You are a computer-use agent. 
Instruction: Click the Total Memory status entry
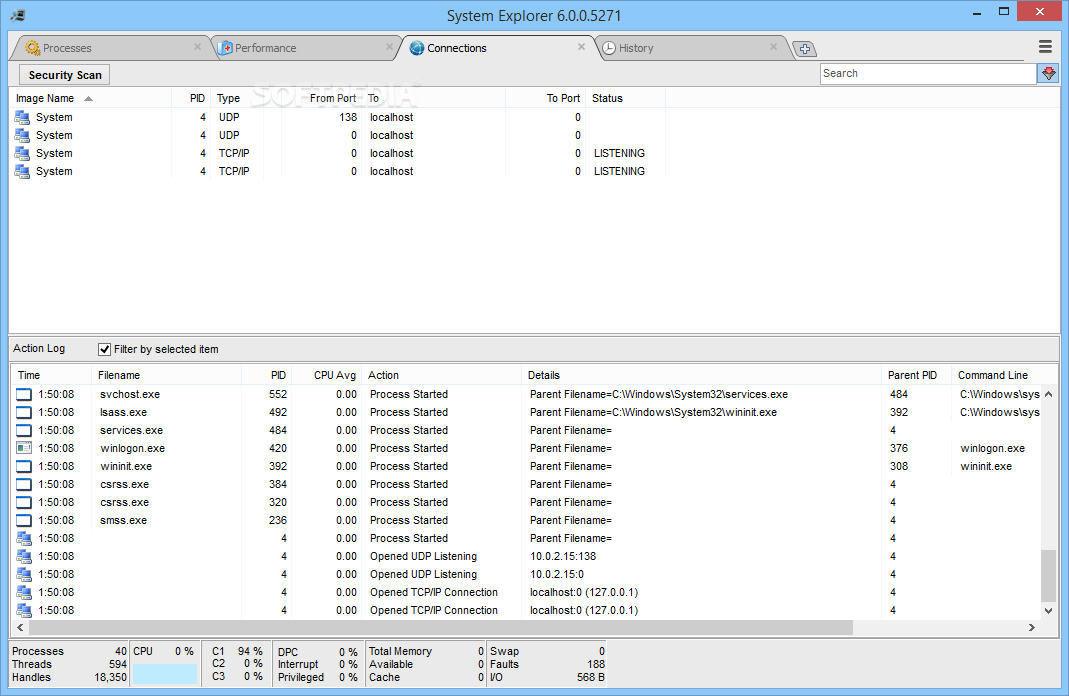[426, 652]
